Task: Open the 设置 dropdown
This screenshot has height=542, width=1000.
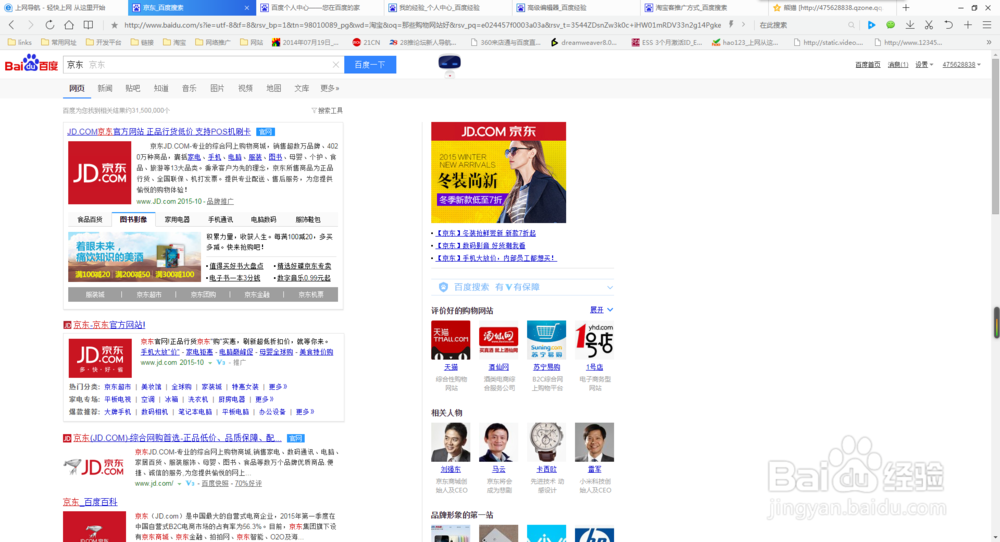Action: tap(924, 64)
